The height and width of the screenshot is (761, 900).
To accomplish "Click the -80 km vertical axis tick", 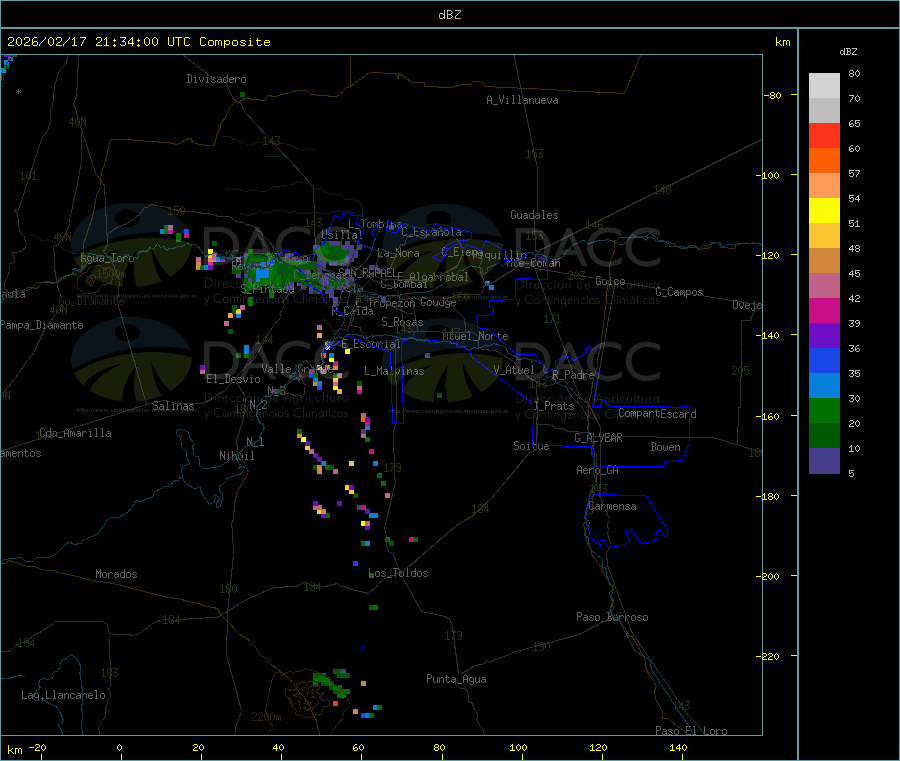I will click(x=773, y=95).
